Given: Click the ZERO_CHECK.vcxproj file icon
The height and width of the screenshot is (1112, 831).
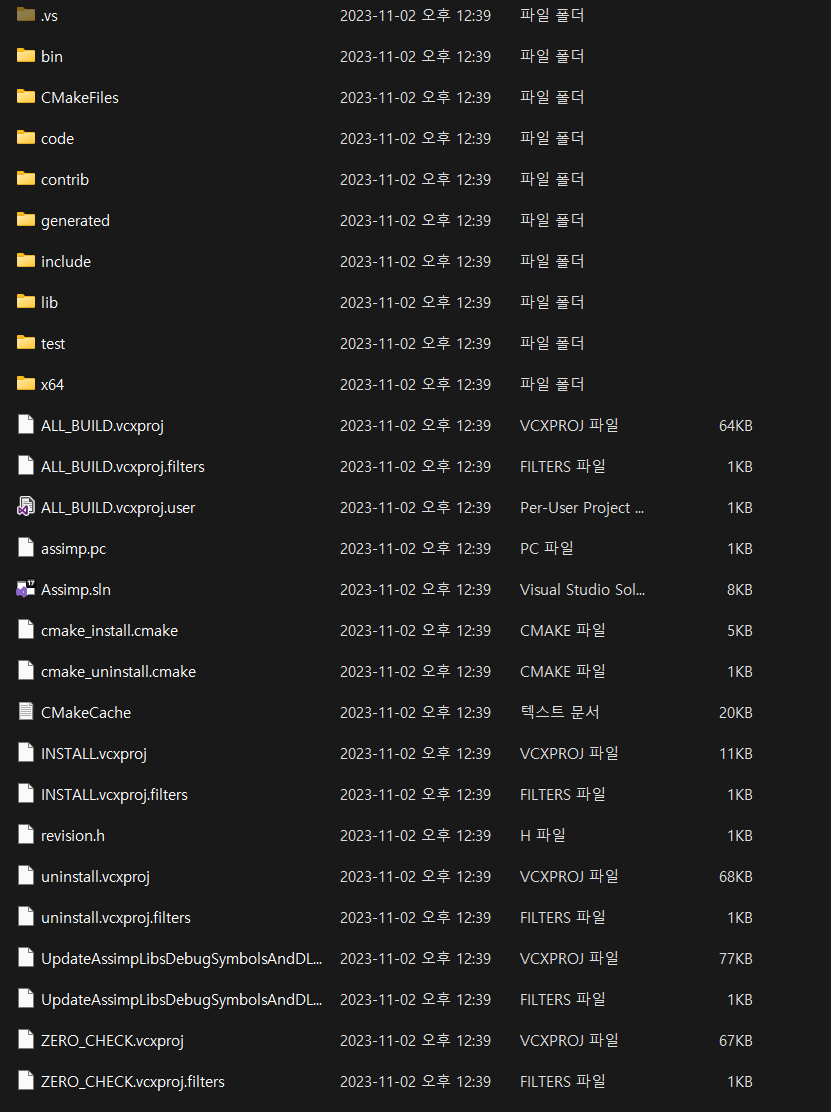Looking at the screenshot, I should pyautogui.click(x=26, y=1040).
